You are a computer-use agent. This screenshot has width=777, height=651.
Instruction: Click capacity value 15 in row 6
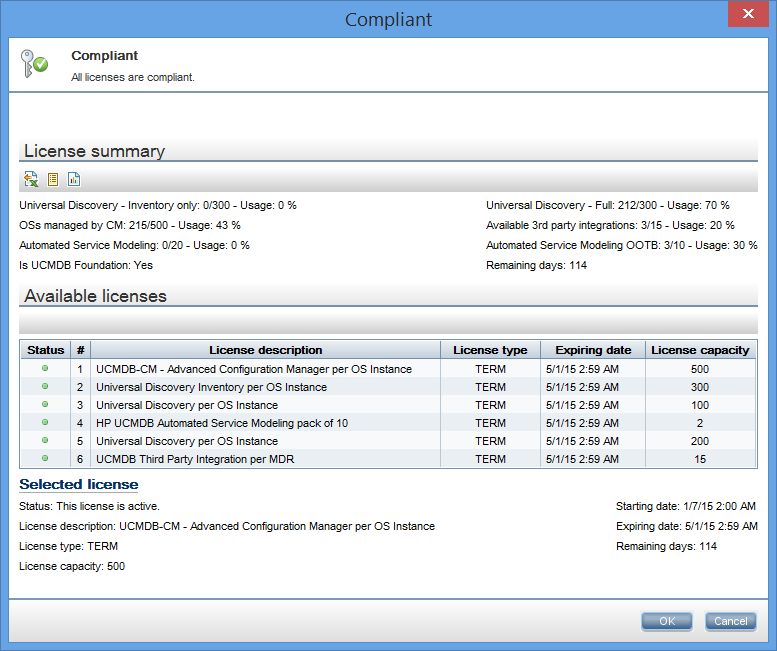(x=700, y=459)
